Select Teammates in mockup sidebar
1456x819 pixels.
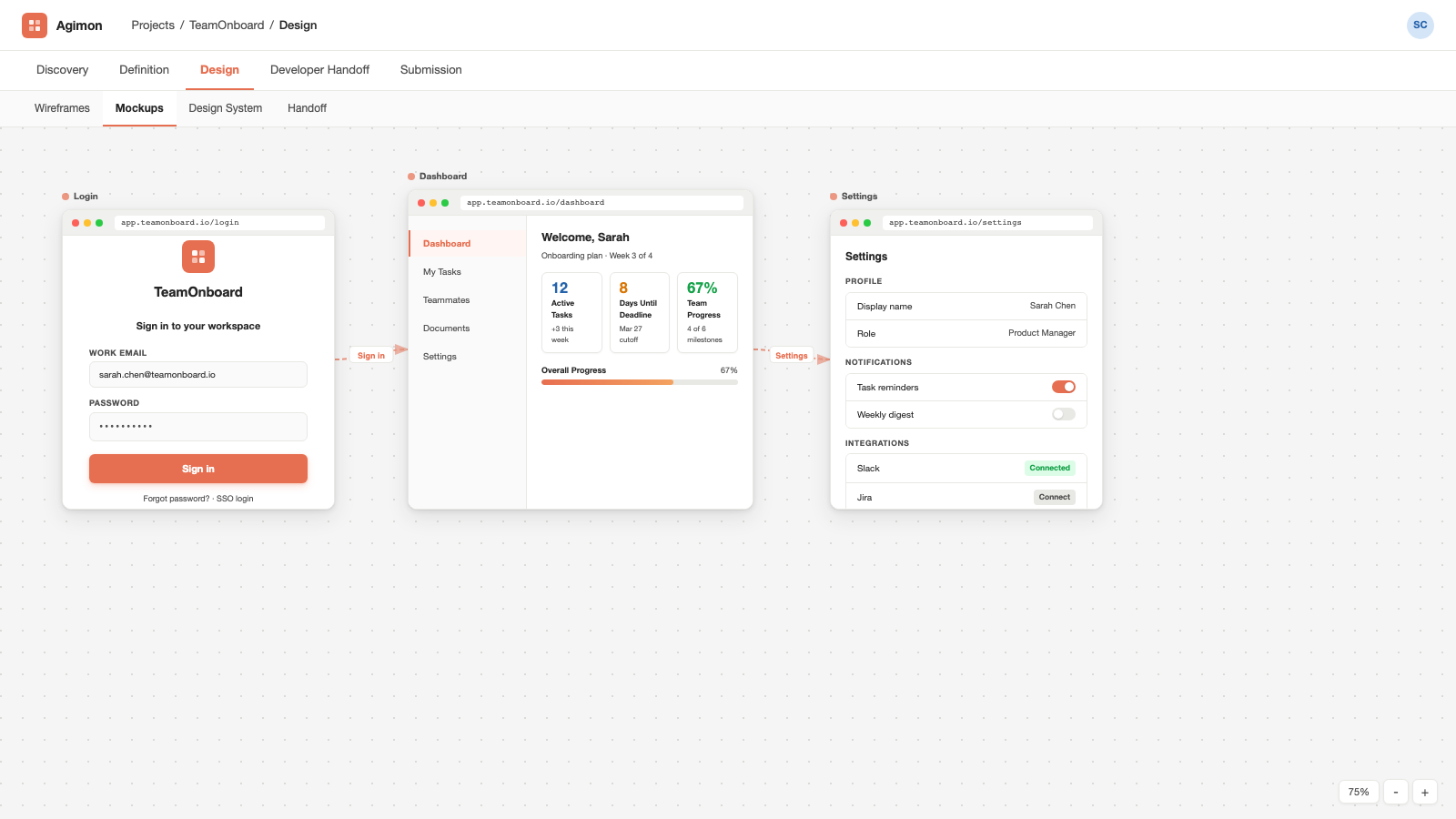coord(468,300)
